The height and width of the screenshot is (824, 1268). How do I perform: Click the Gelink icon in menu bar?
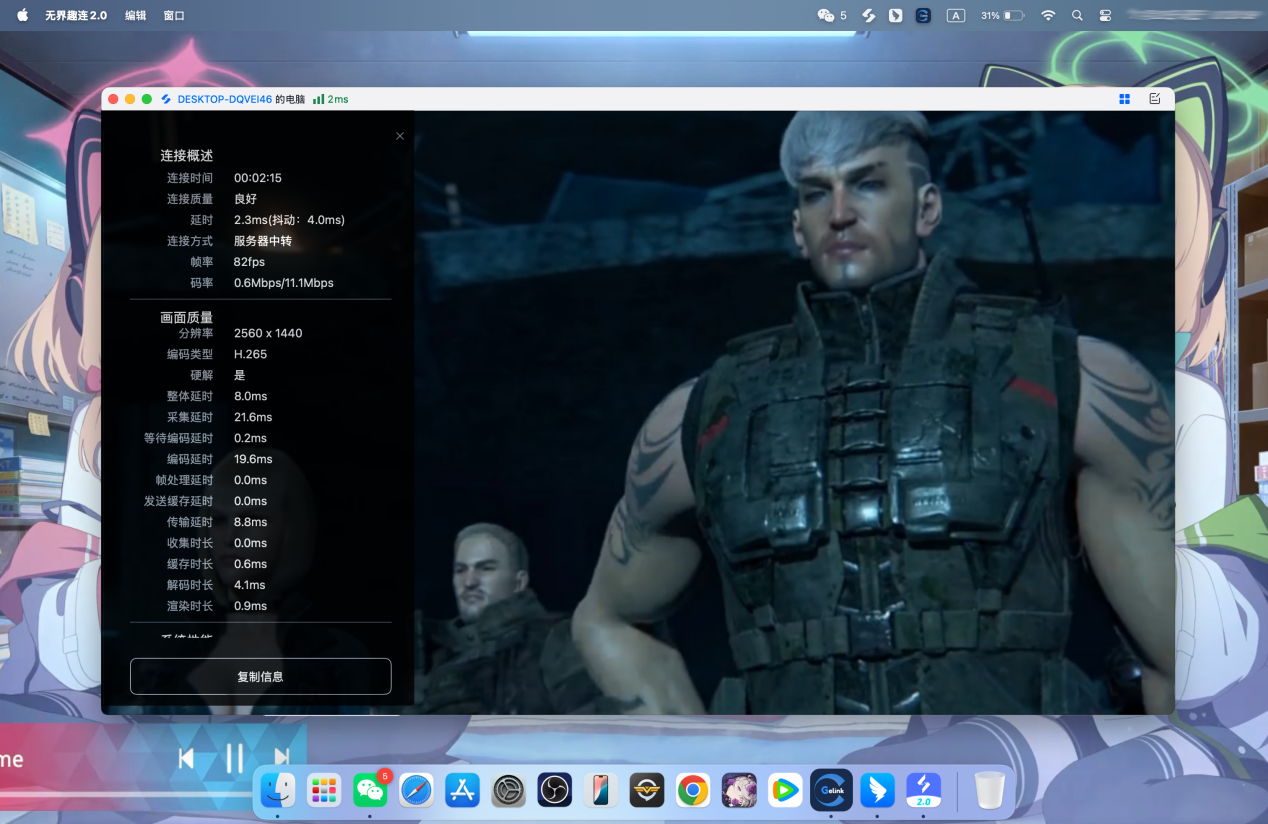[x=924, y=15]
